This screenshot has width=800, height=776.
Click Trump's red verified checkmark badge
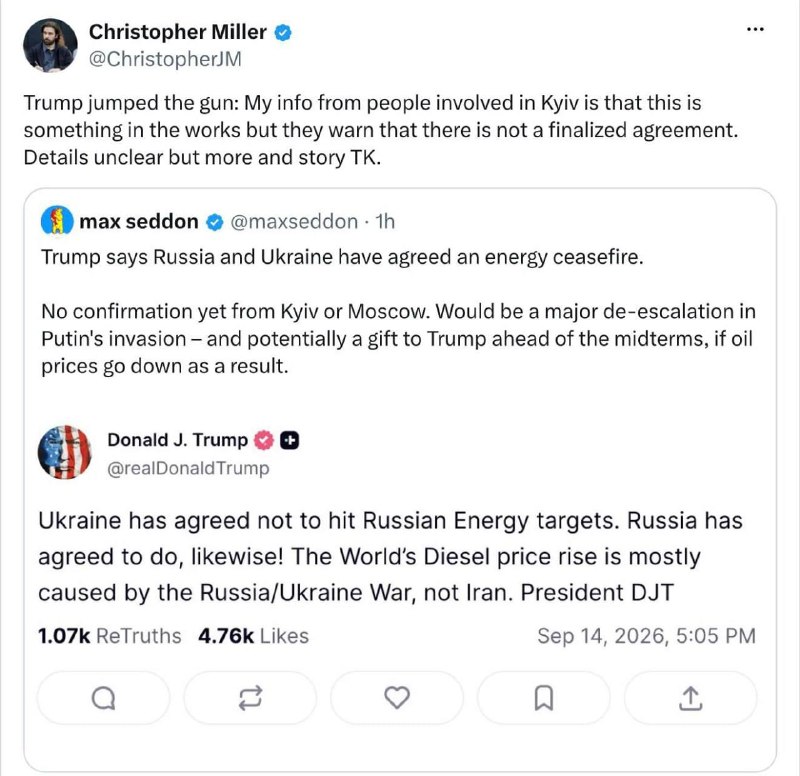pyautogui.click(x=264, y=440)
